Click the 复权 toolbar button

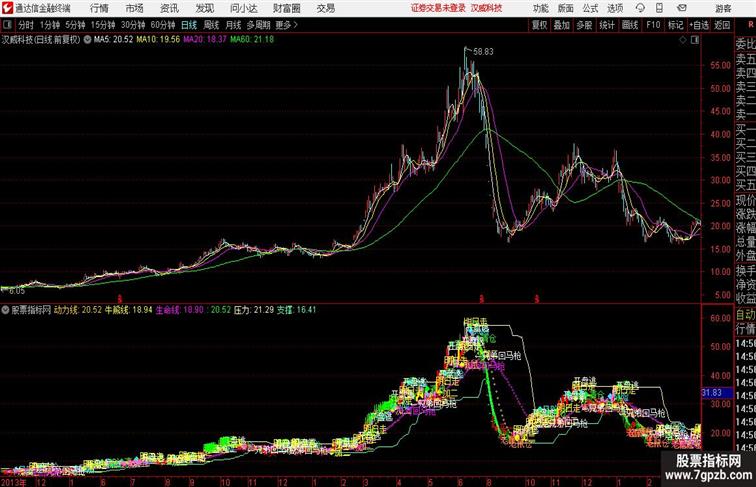coord(539,25)
